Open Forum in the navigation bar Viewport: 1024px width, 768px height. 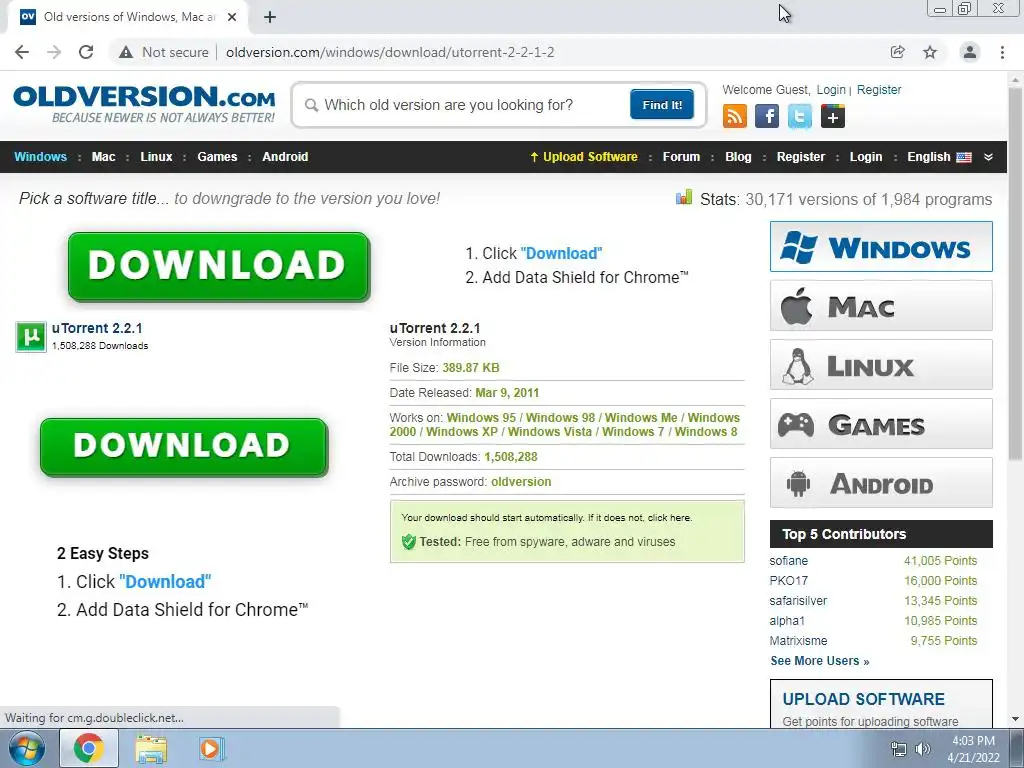tap(681, 157)
